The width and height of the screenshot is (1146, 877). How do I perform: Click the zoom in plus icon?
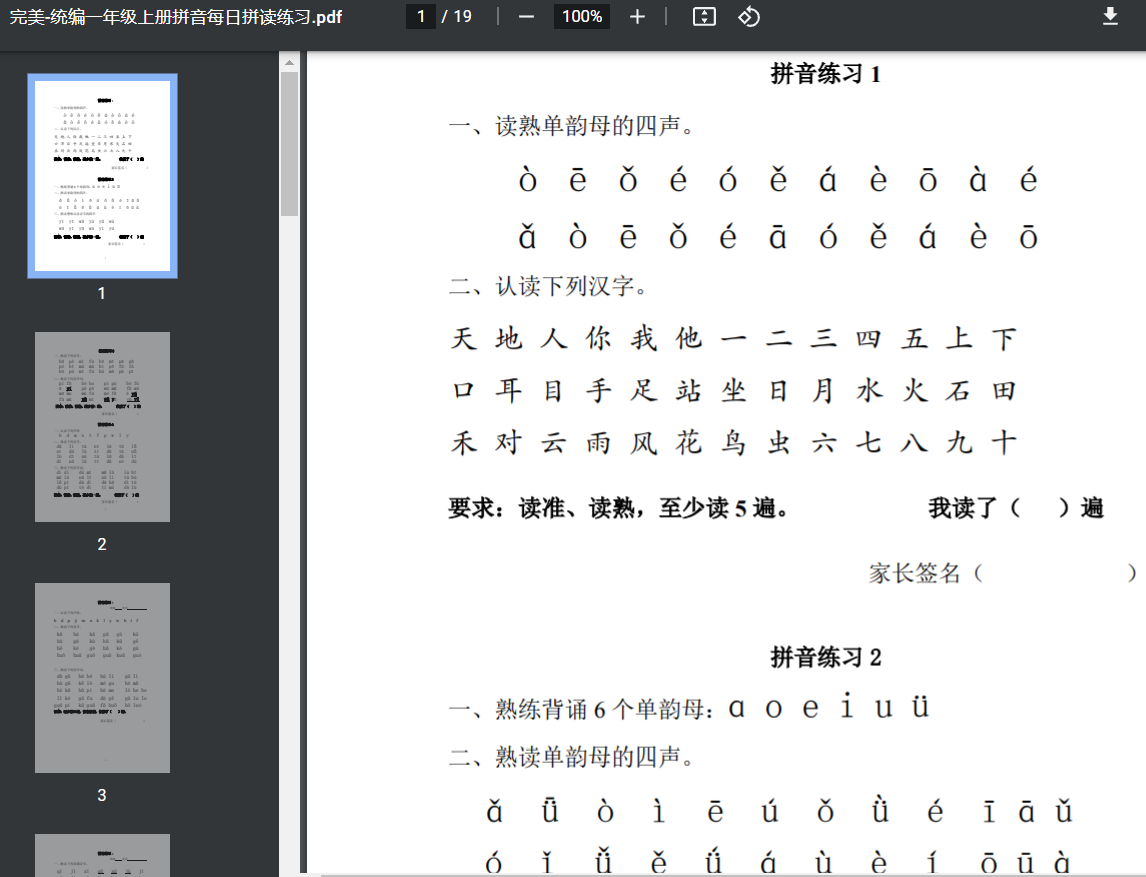[x=638, y=17]
